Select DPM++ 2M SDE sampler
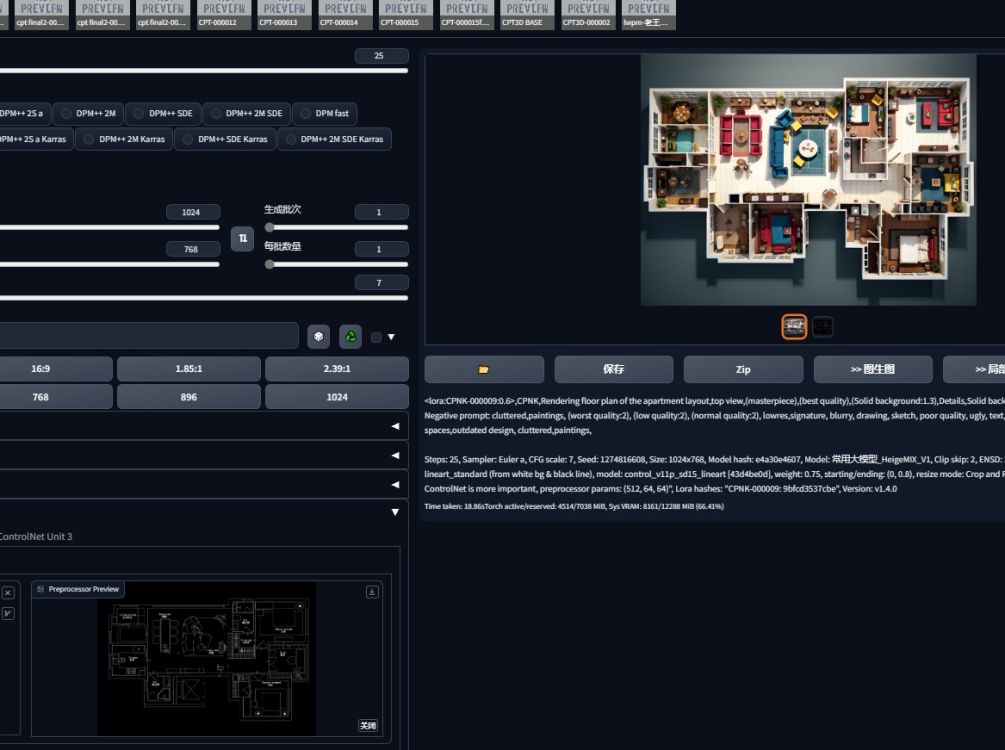This screenshot has width=1005, height=750. point(247,113)
